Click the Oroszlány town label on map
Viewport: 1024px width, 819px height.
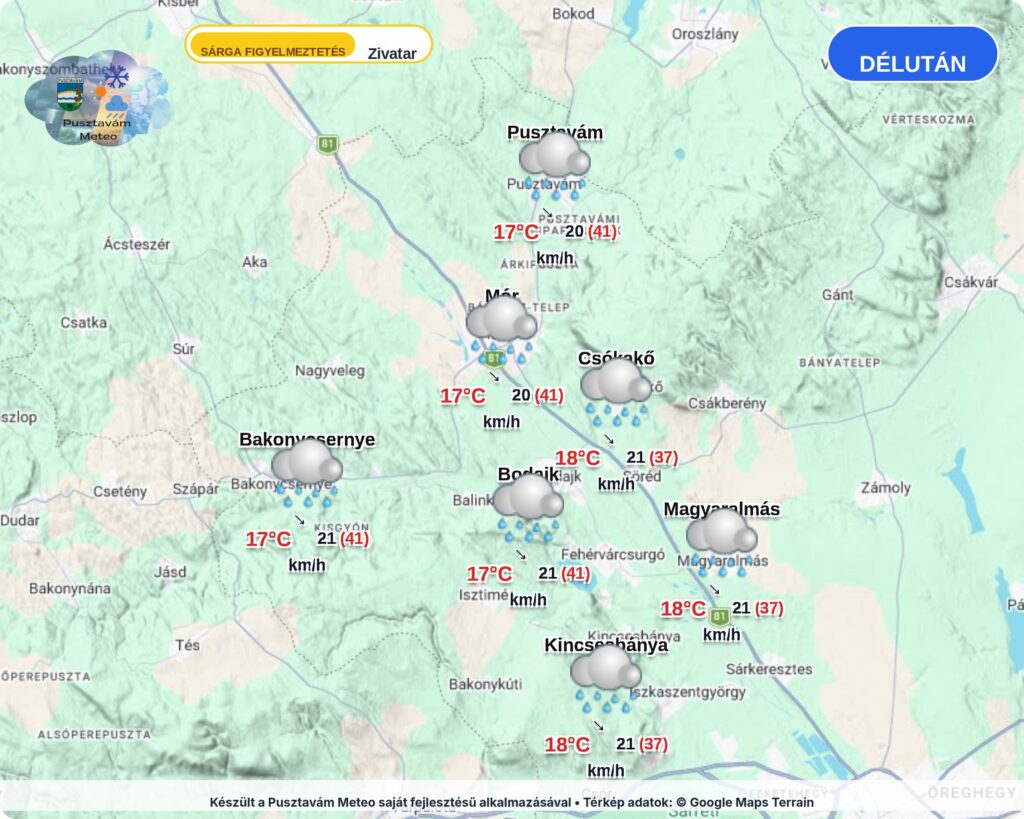pyautogui.click(x=705, y=34)
